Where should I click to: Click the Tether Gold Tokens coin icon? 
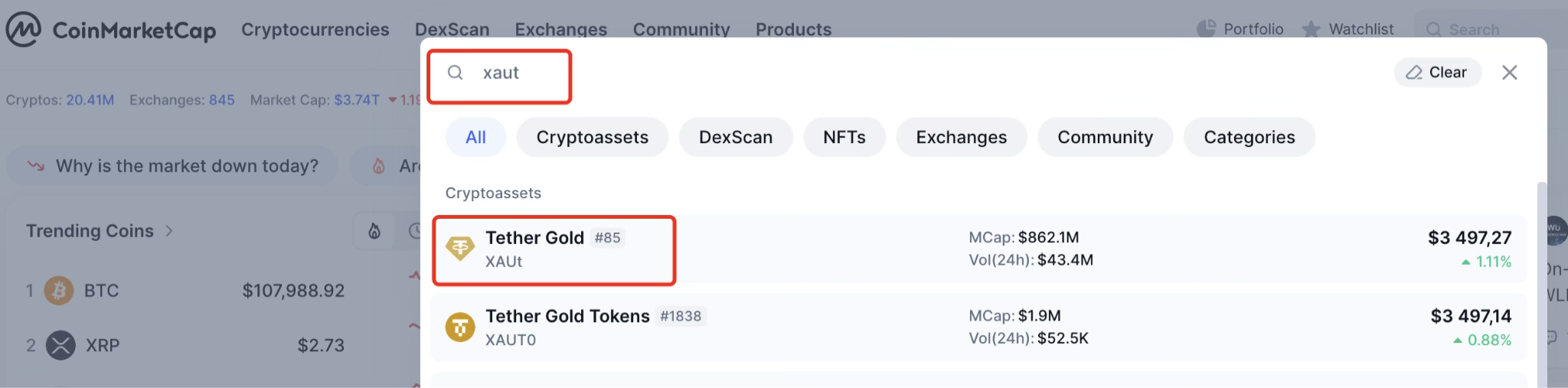(x=460, y=328)
